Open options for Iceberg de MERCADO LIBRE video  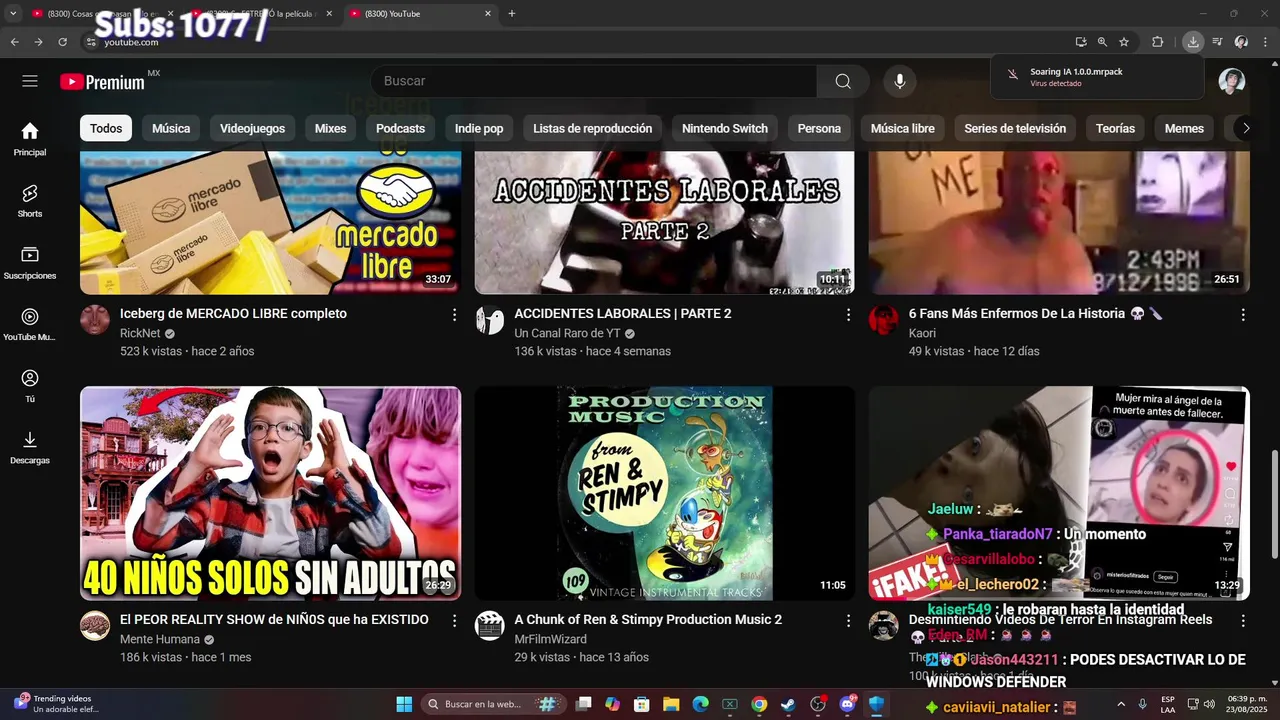coord(454,315)
